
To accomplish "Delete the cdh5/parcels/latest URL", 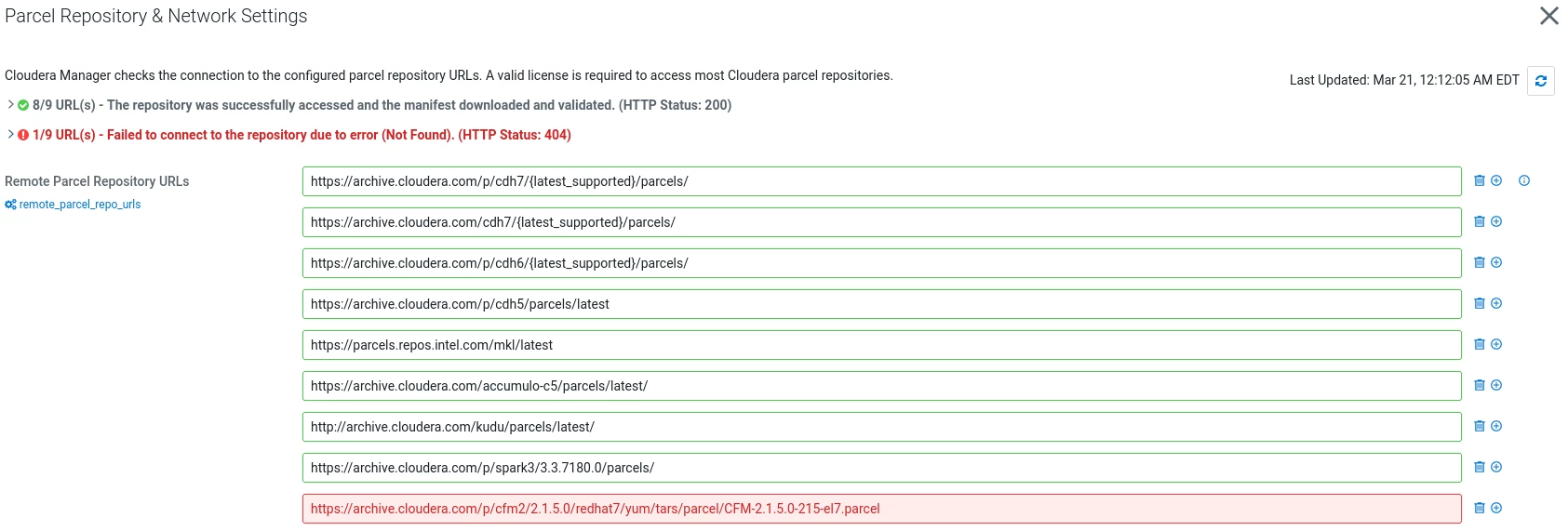I will click(x=1480, y=303).
